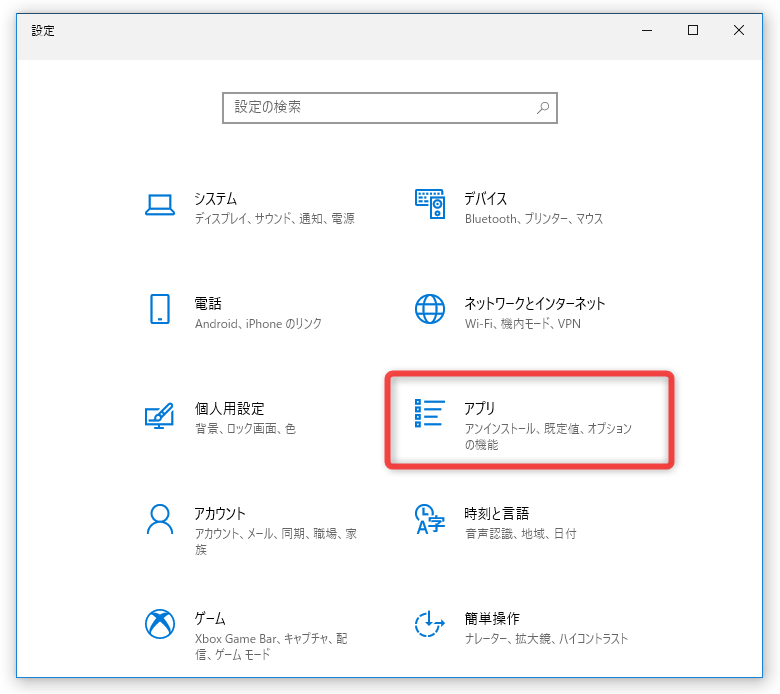Click 'アカウント、メール、同期、職場、家族' description
Screen dimensions: 780x694
276,541
